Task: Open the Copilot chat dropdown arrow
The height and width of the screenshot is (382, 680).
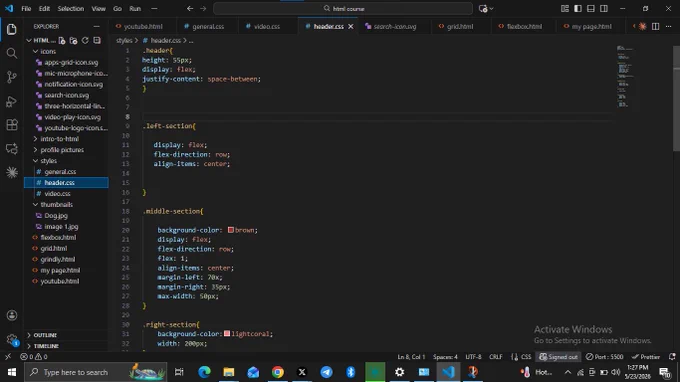Action: click(491, 9)
